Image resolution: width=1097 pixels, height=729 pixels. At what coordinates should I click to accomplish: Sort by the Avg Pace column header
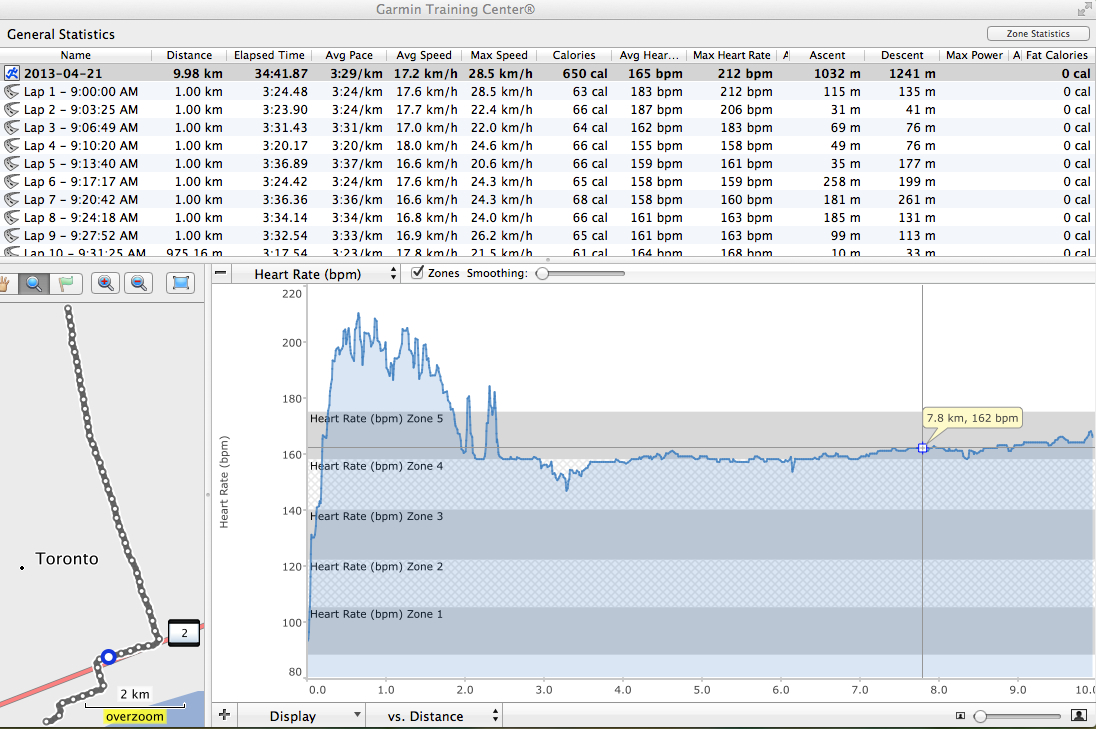point(349,55)
